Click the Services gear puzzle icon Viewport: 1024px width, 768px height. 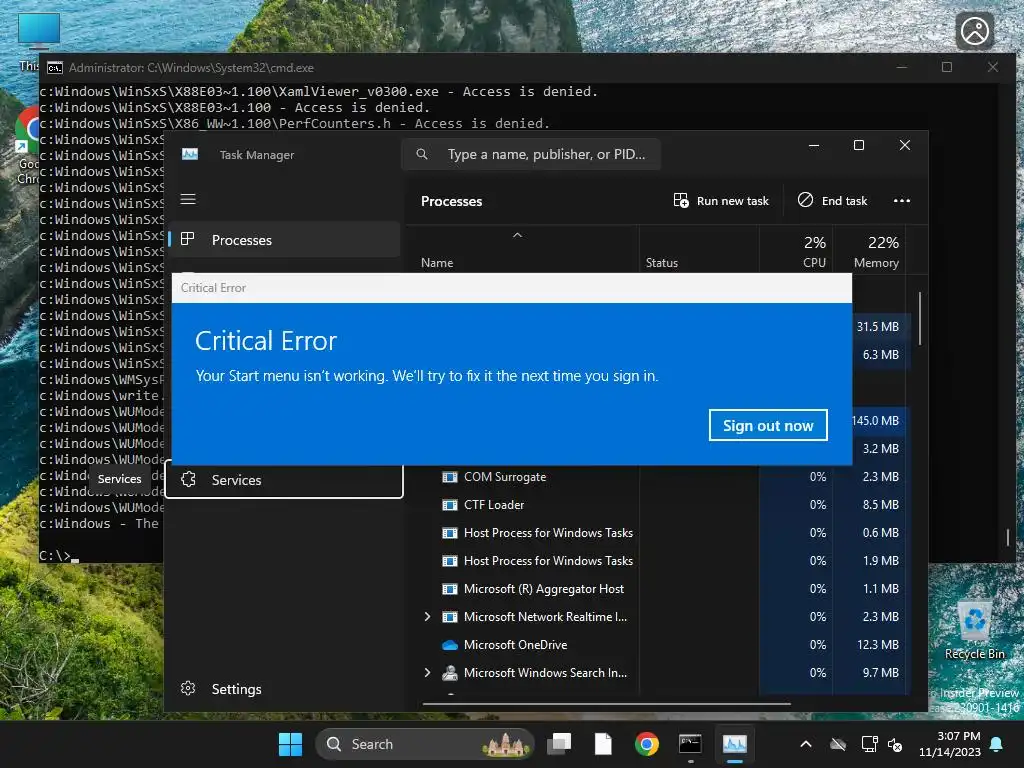[188, 479]
